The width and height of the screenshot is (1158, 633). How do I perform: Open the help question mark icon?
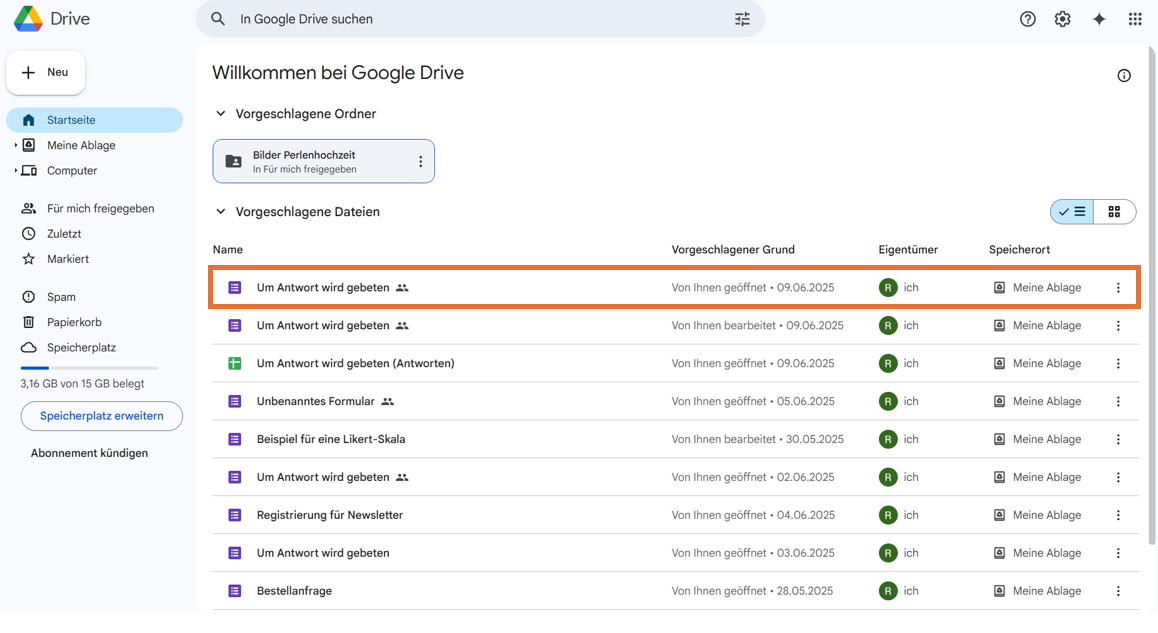point(1027,19)
